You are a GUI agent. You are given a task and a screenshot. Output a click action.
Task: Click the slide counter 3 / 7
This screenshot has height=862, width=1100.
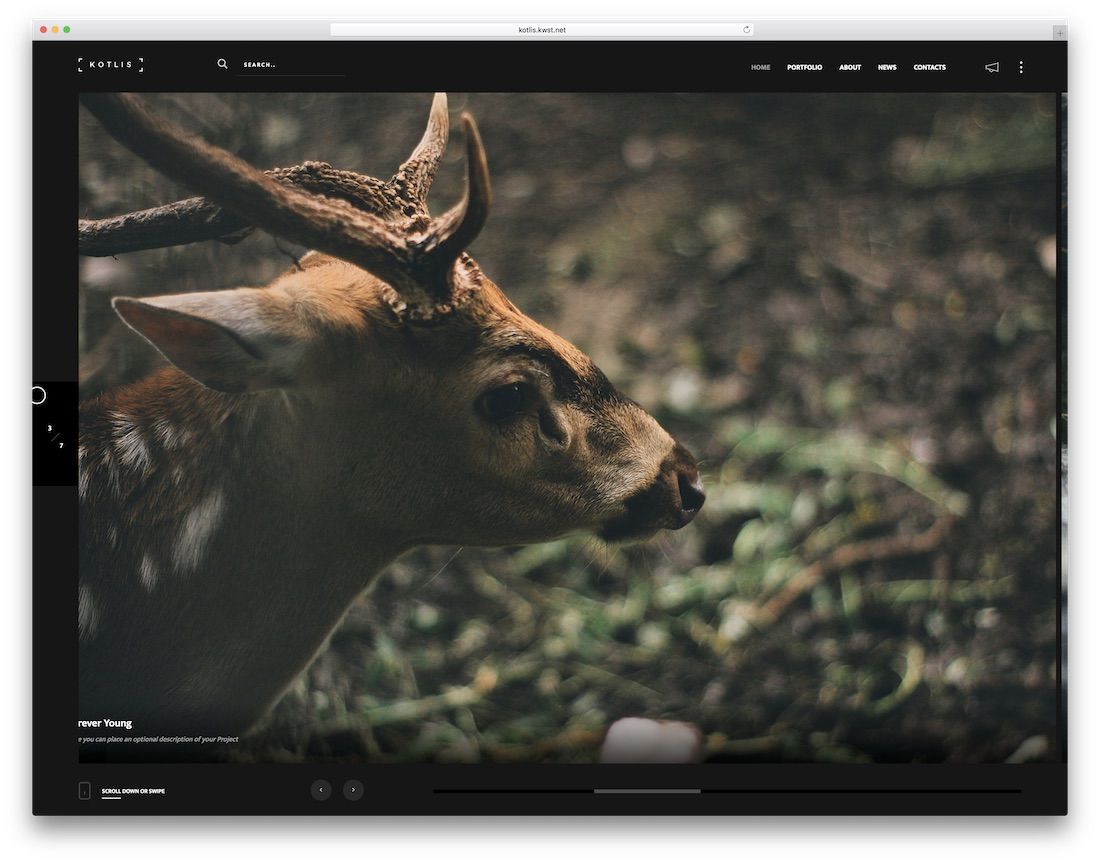55,437
